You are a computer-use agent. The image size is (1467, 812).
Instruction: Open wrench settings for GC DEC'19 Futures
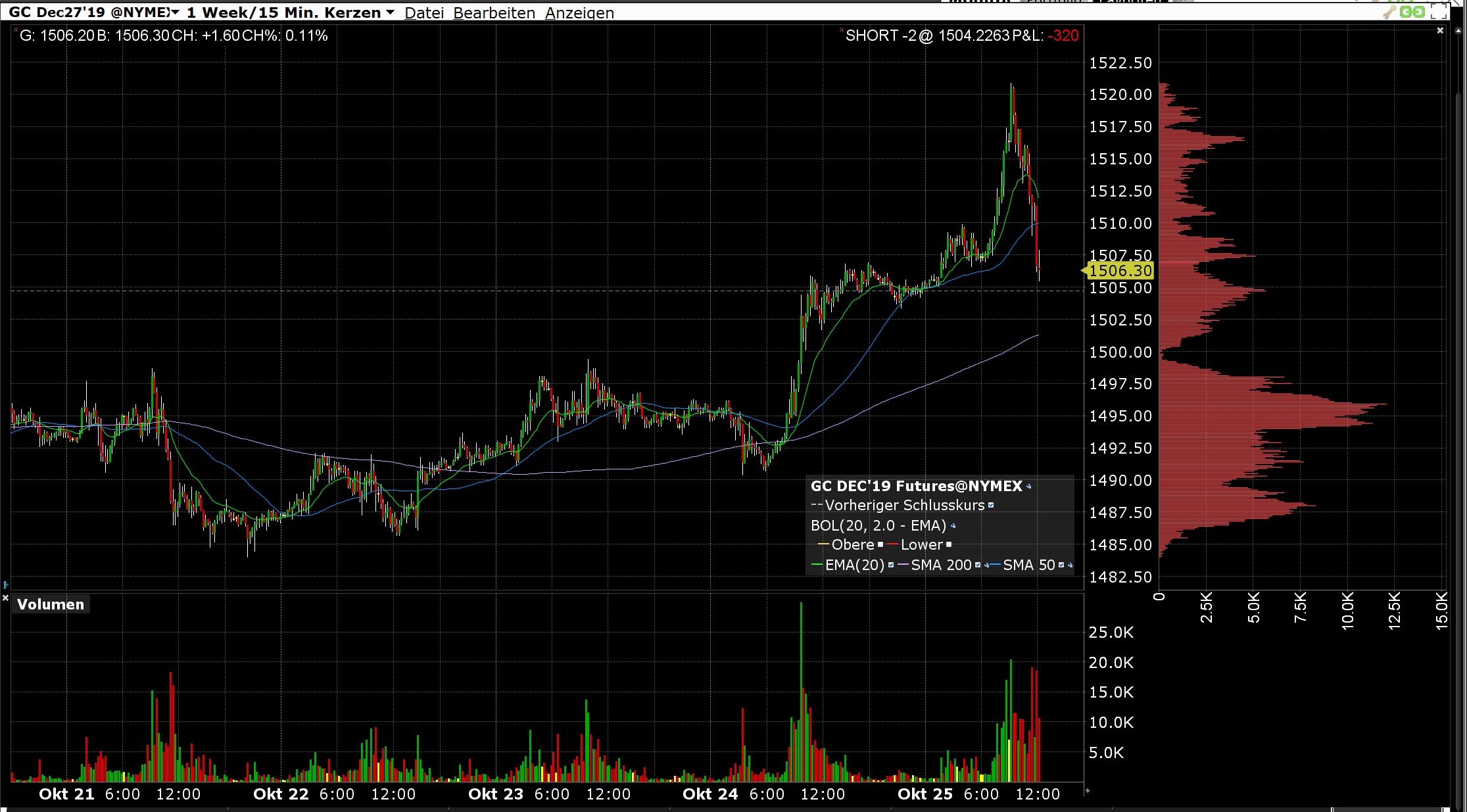(x=1028, y=487)
